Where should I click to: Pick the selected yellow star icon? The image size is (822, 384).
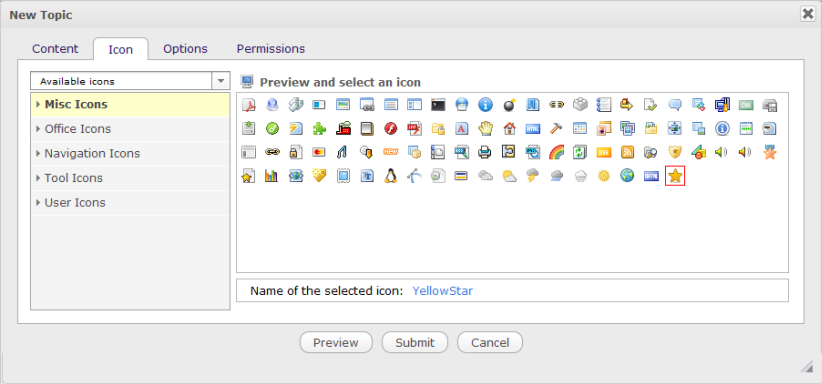(675, 176)
